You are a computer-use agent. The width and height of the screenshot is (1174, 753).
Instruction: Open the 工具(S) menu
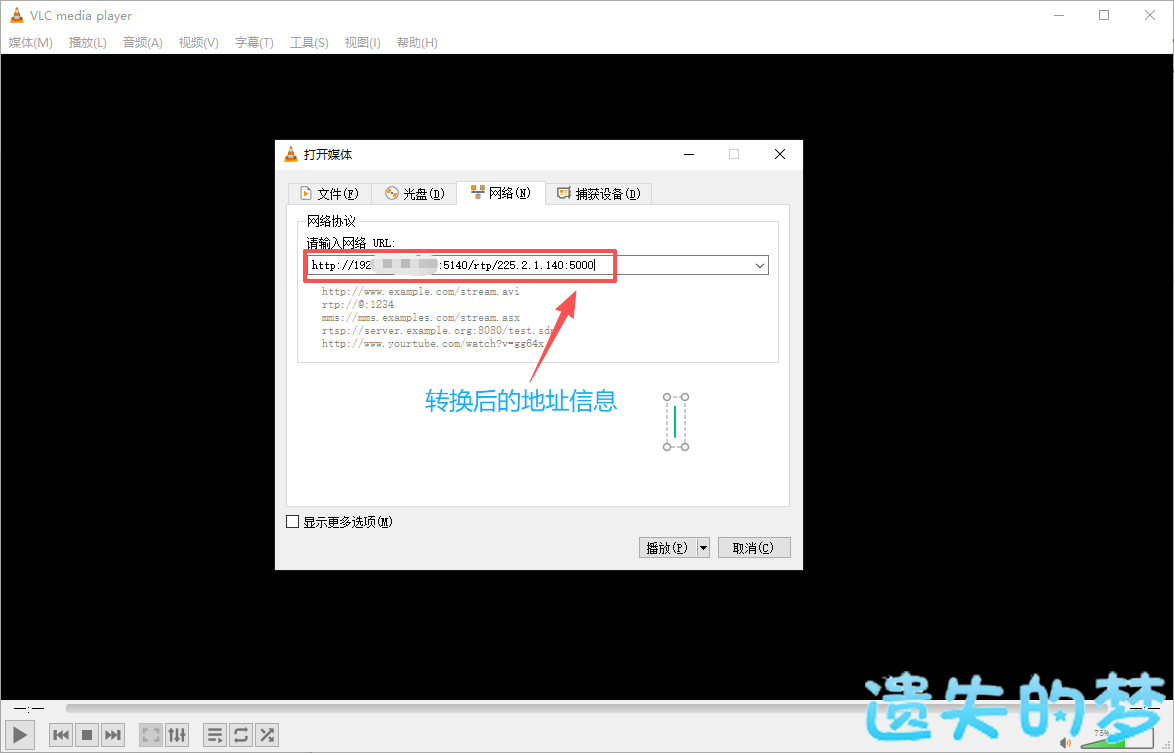[309, 43]
